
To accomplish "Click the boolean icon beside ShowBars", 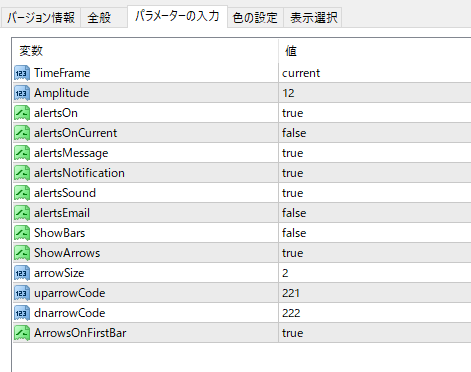I will pos(22,233).
